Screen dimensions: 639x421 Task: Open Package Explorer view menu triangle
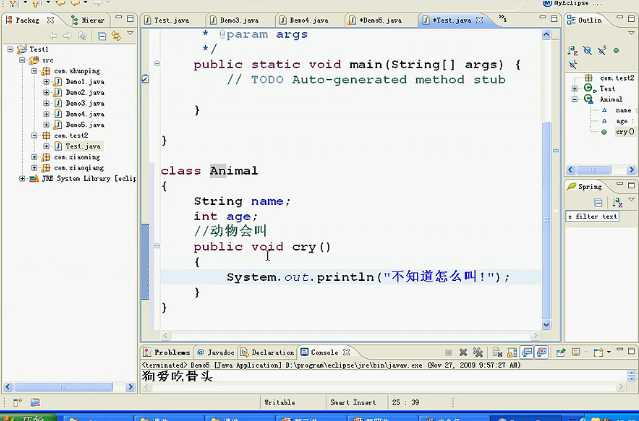pyautogui.click(x=131, y=34)
